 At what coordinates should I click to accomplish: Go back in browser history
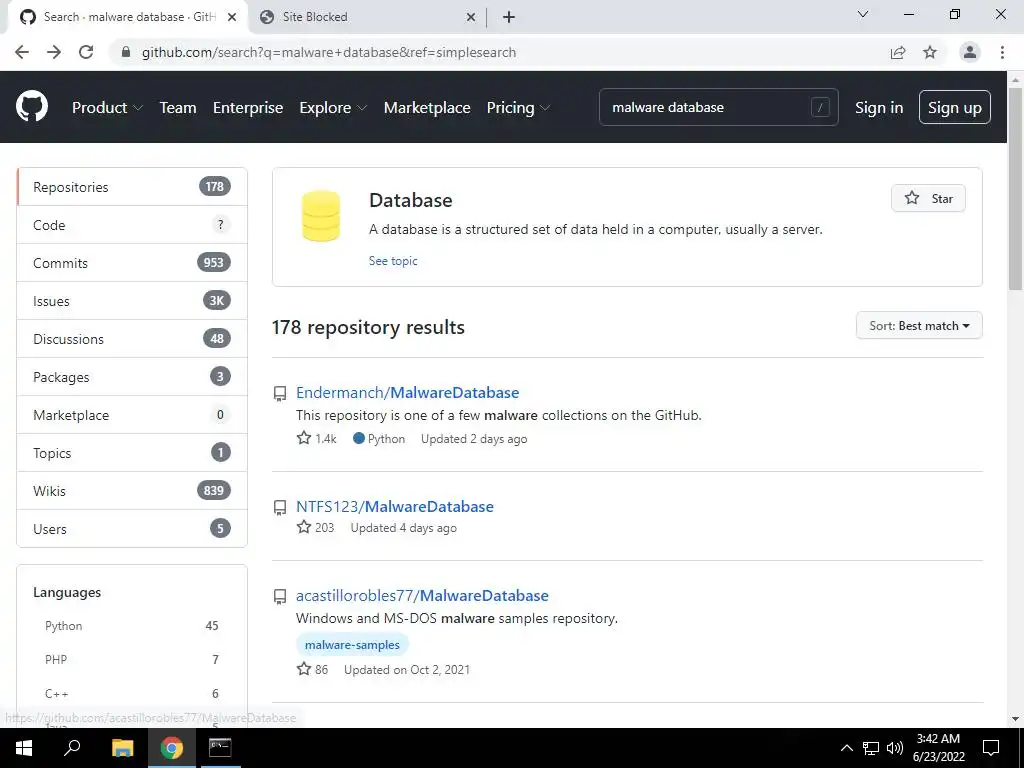(x=22, y=52)
